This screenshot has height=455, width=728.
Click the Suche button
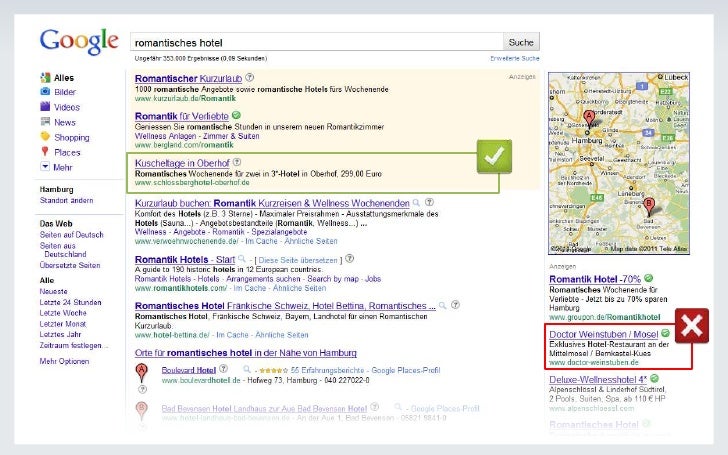tap(521, 42)
